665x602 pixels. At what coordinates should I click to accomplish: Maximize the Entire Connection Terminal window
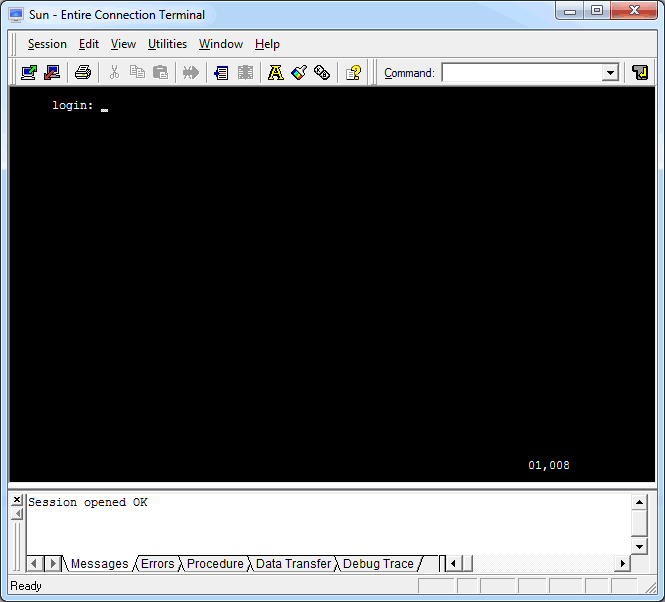click(x=597, y=11)
